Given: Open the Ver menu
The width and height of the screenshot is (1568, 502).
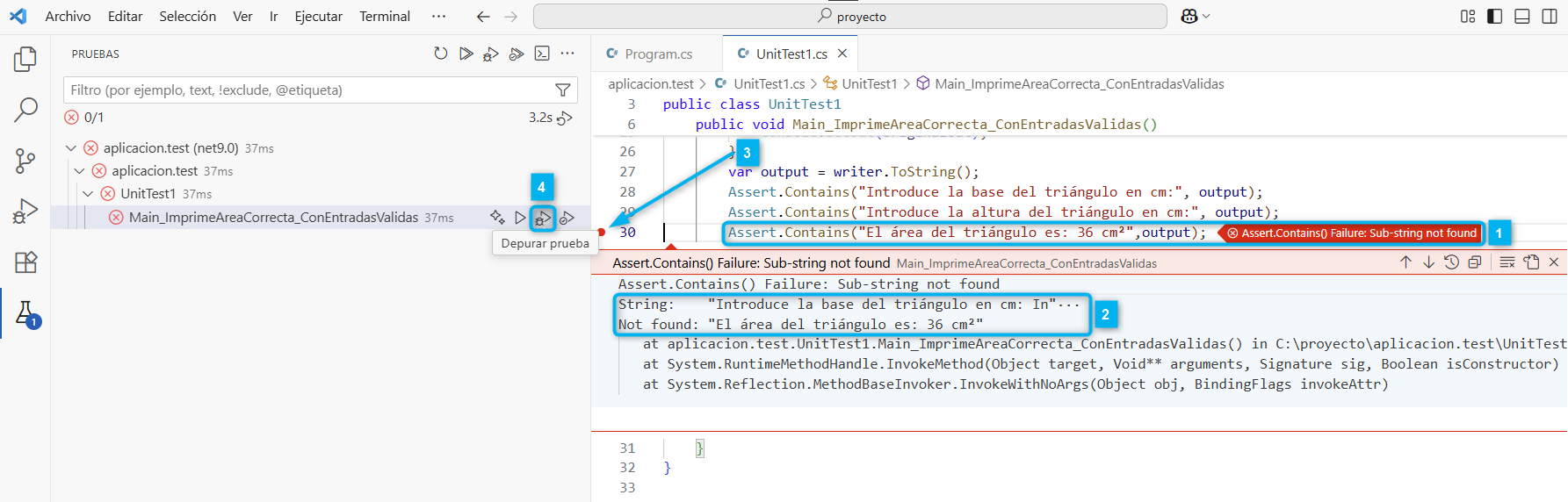Looking at the screenshot, I should (x=242, y=17).
